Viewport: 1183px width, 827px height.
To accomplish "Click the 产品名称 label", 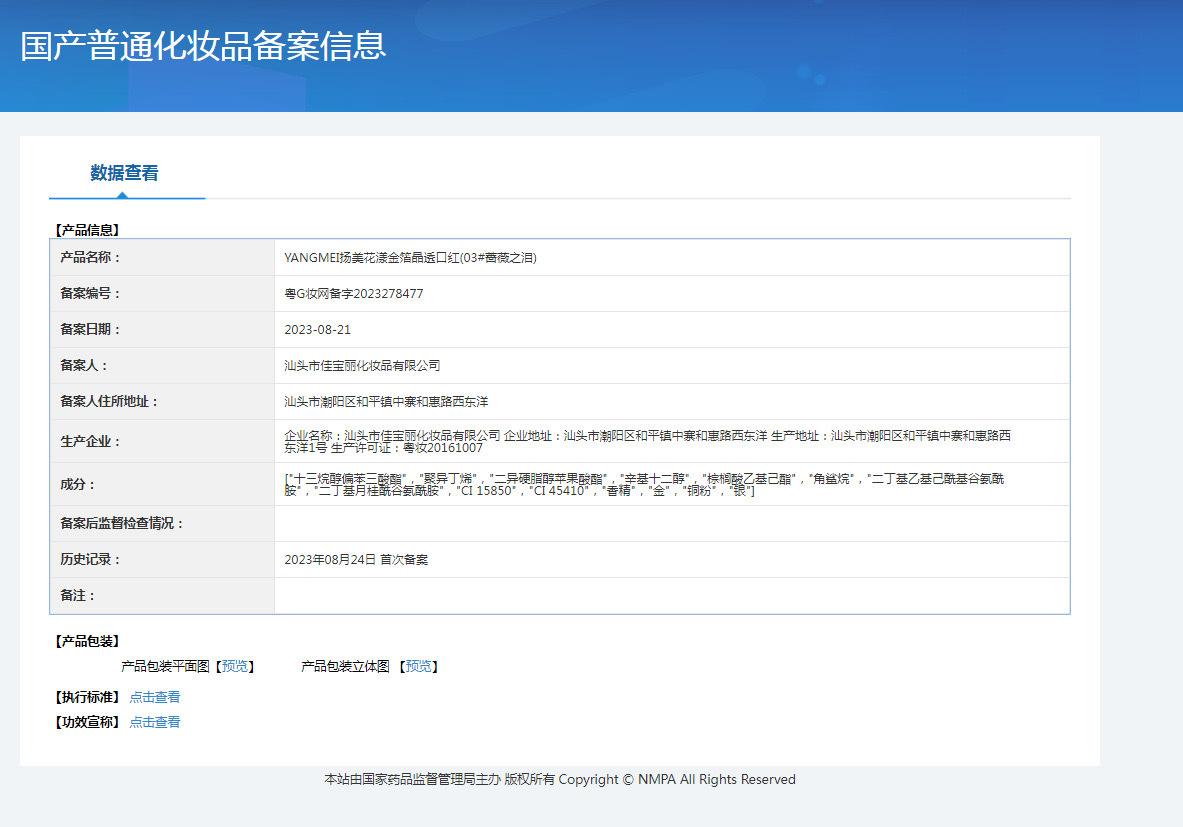I will coord(90,257).
